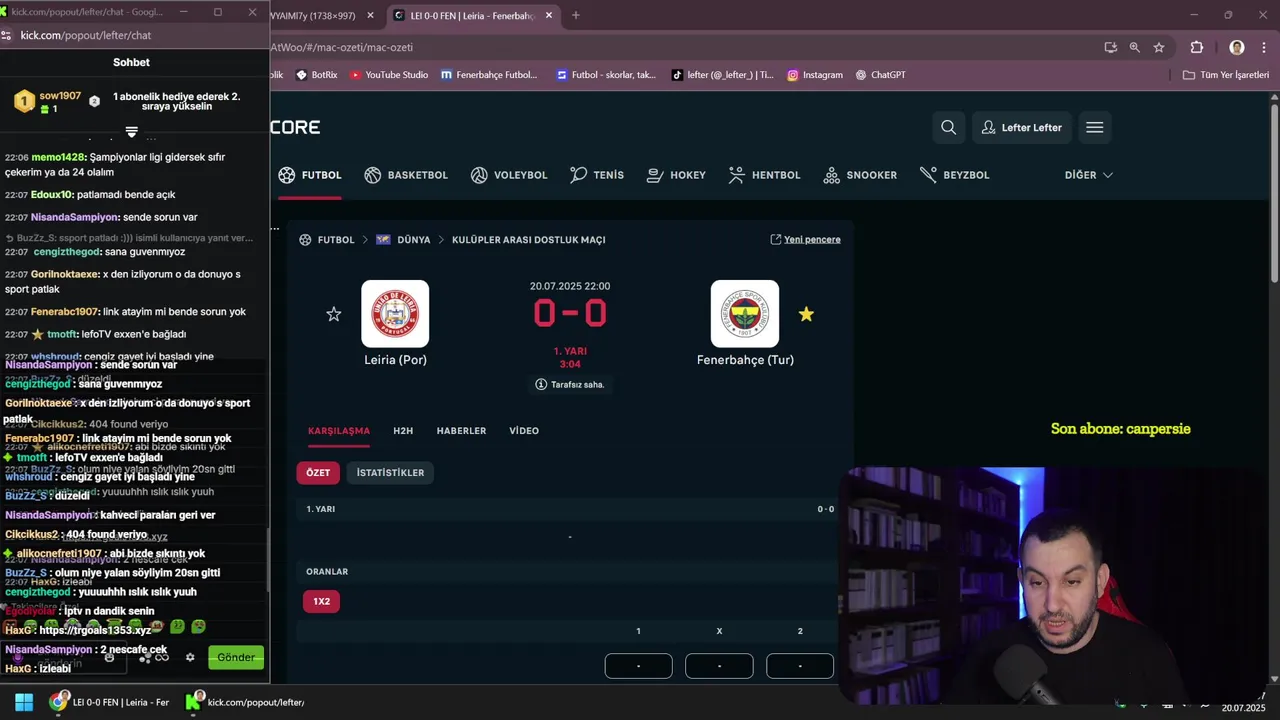1280x720 pixels.
Task: Favorite Leiria with the outlined star
Action: [334, 314]
